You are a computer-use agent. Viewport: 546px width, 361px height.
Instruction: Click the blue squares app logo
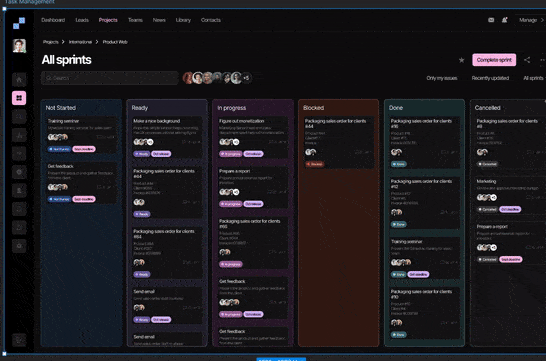tap(19, 23)
